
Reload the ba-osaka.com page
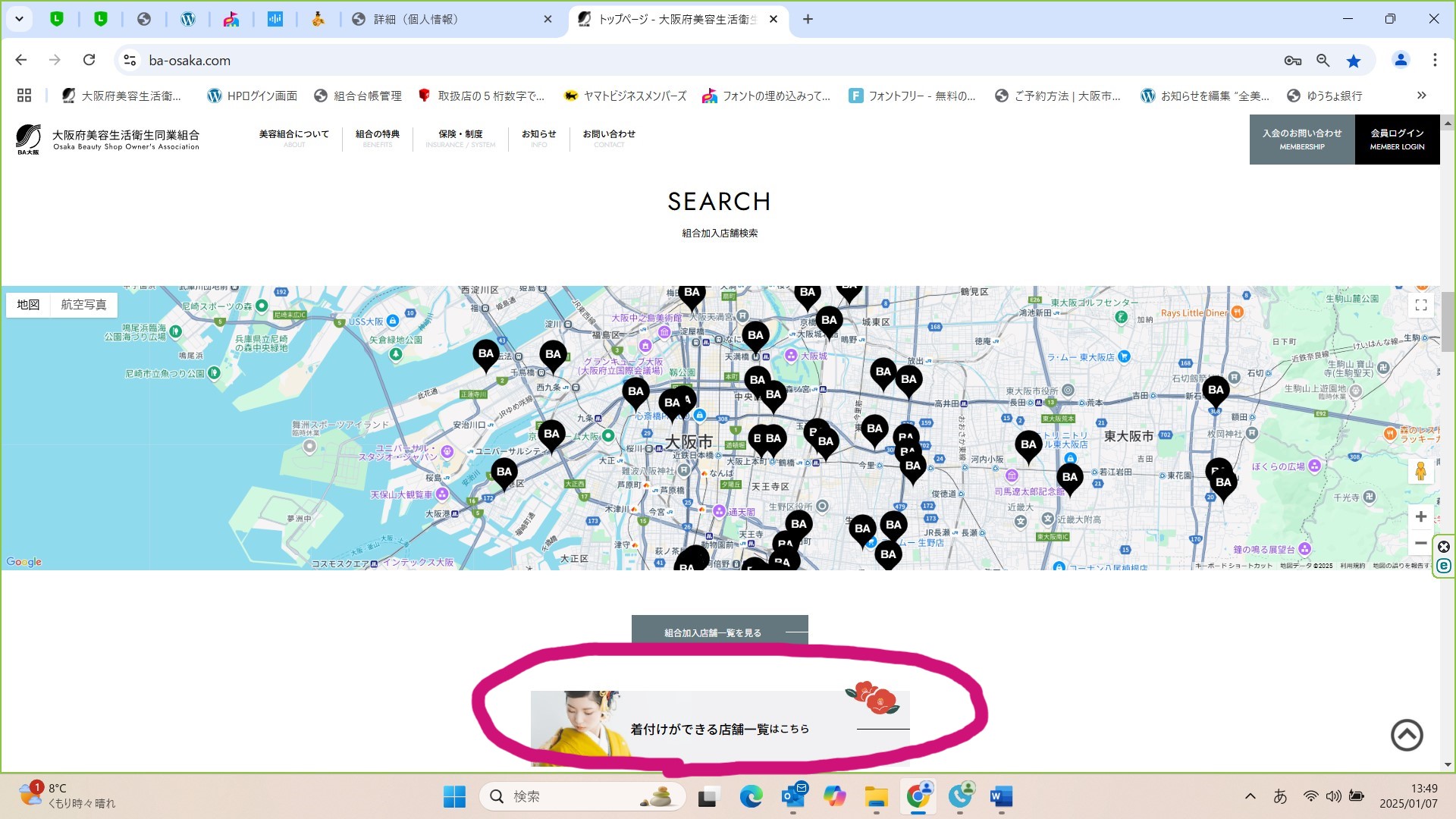[x=89, y=60]
